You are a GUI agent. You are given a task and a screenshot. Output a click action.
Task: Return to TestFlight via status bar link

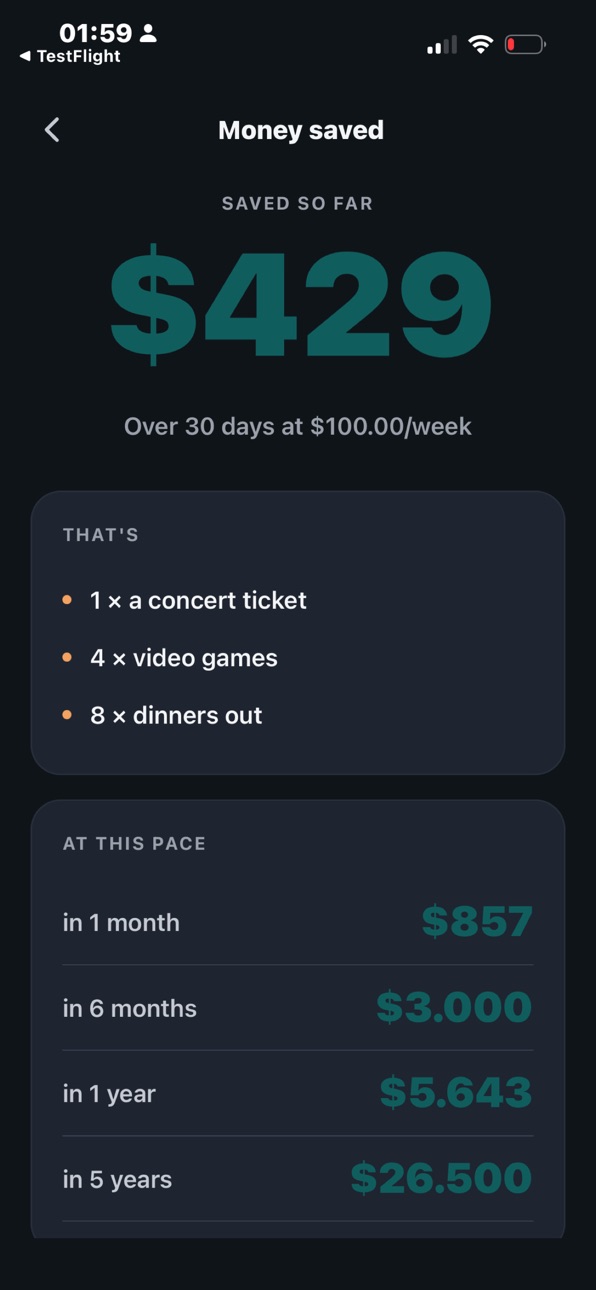click(70, 57)
